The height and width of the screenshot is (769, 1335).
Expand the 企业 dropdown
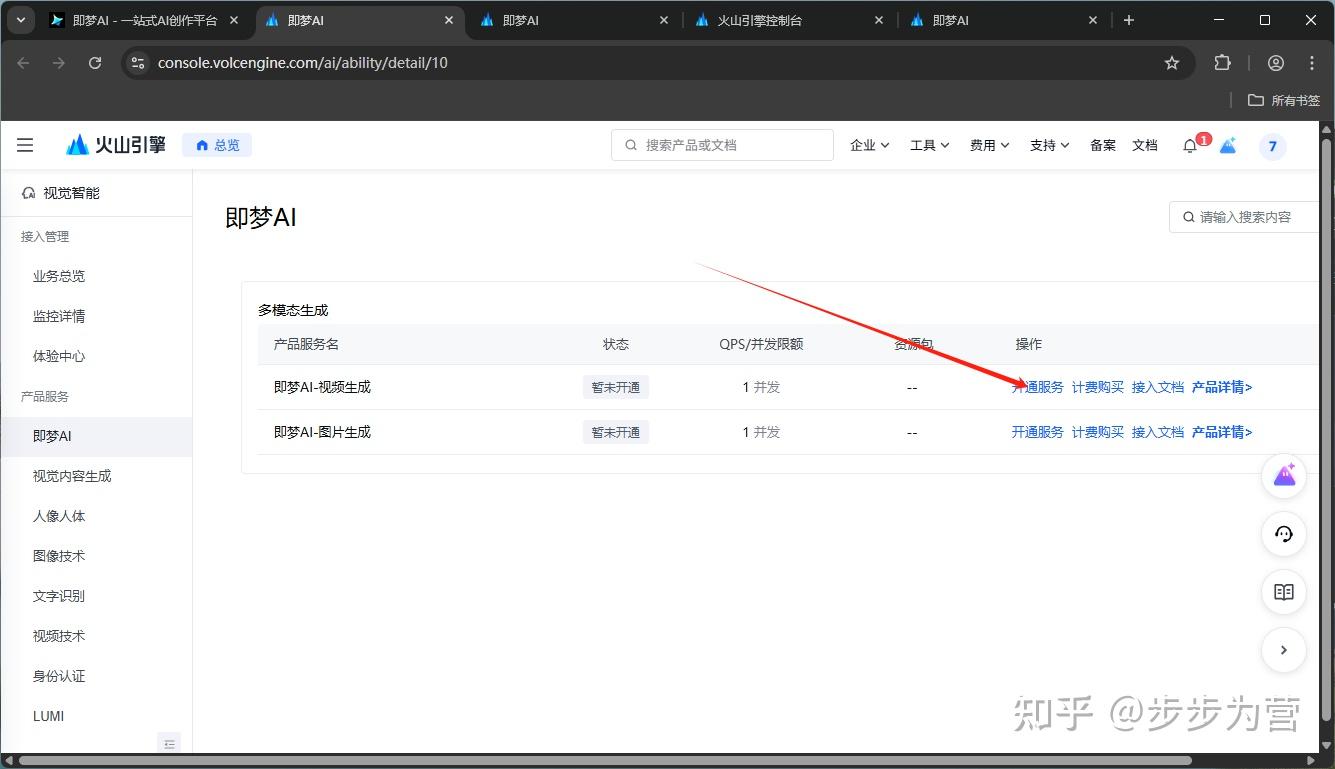[869, 145]
